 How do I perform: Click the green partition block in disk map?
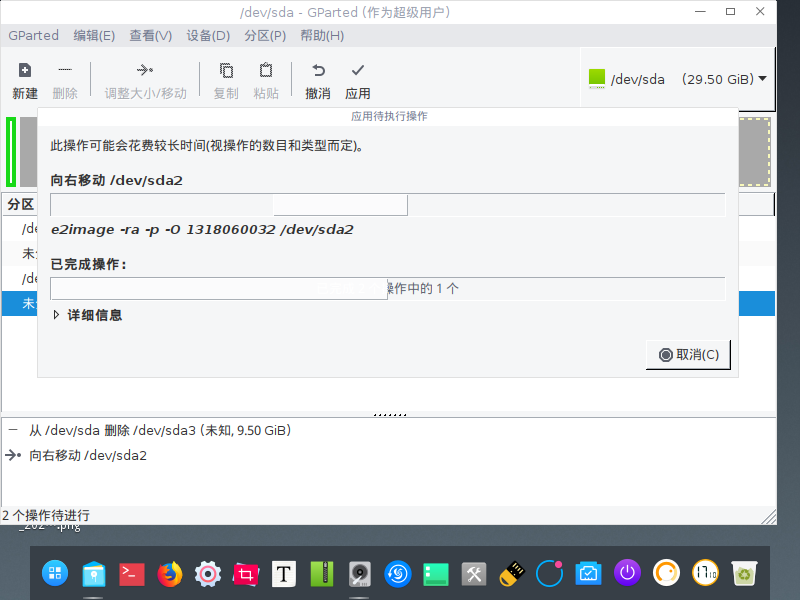11,152
